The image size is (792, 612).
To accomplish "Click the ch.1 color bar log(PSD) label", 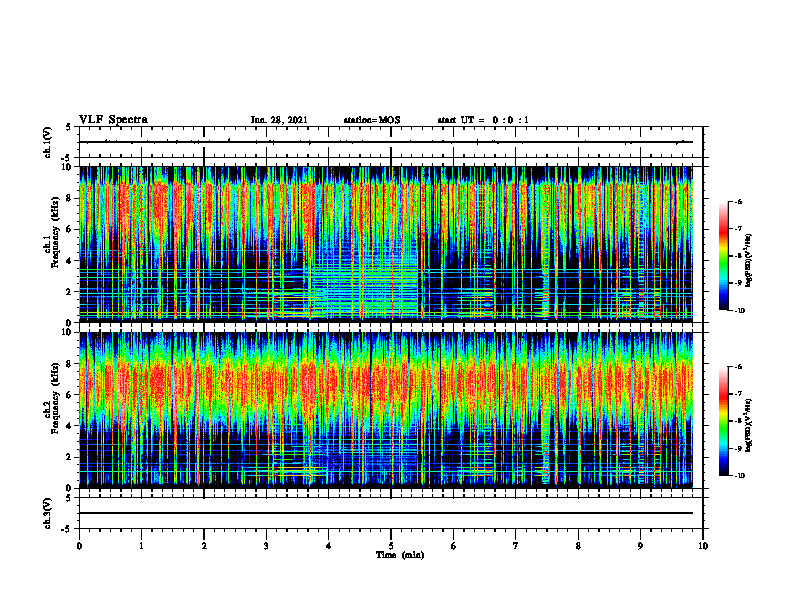I will point(749,261).
